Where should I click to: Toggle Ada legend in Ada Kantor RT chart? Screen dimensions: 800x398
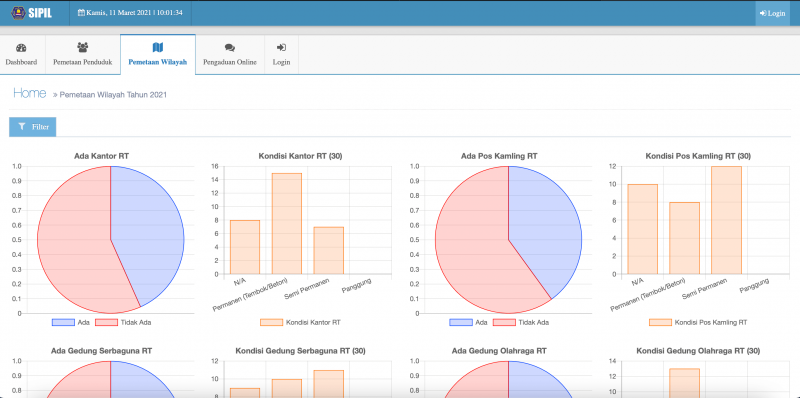[70, 322]
